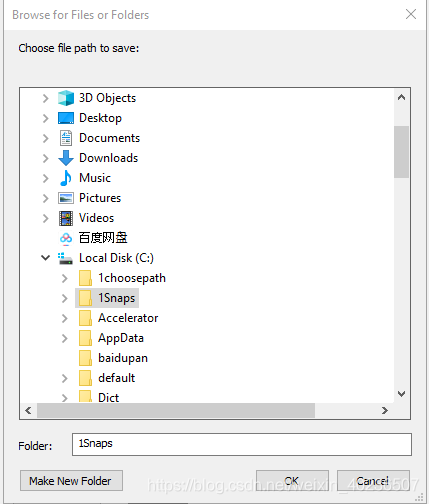Click the Accelerator folder icon
Screen dimensions: 429x504
[x=85, y=318]
